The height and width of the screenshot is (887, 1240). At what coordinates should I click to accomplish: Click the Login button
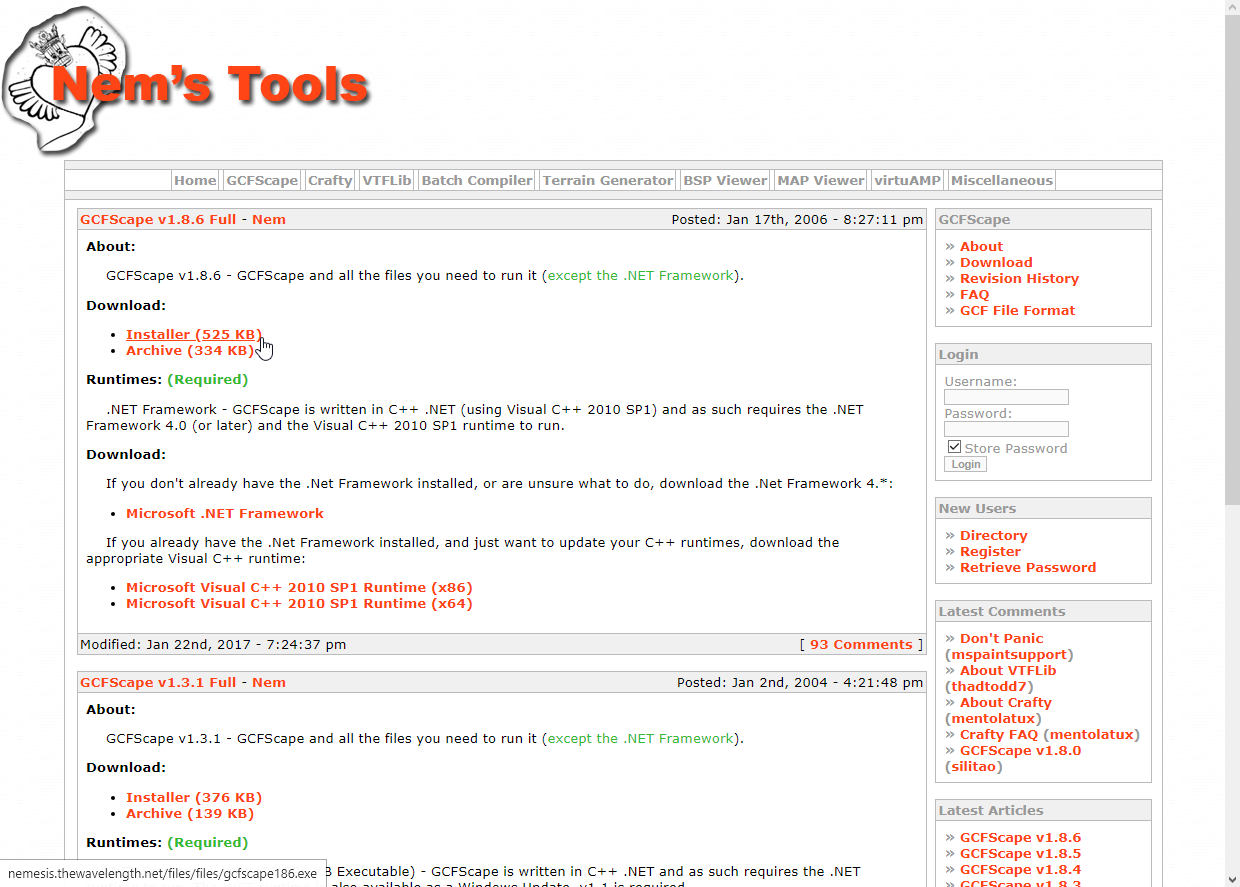[x=966, y=464]
